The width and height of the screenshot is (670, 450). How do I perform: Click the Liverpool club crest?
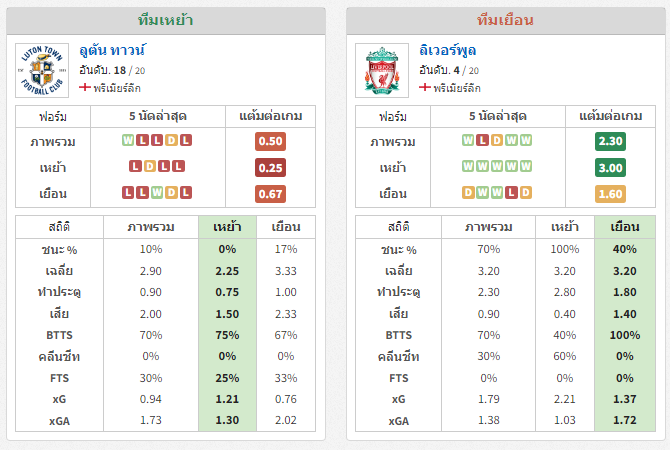point(382,71)
